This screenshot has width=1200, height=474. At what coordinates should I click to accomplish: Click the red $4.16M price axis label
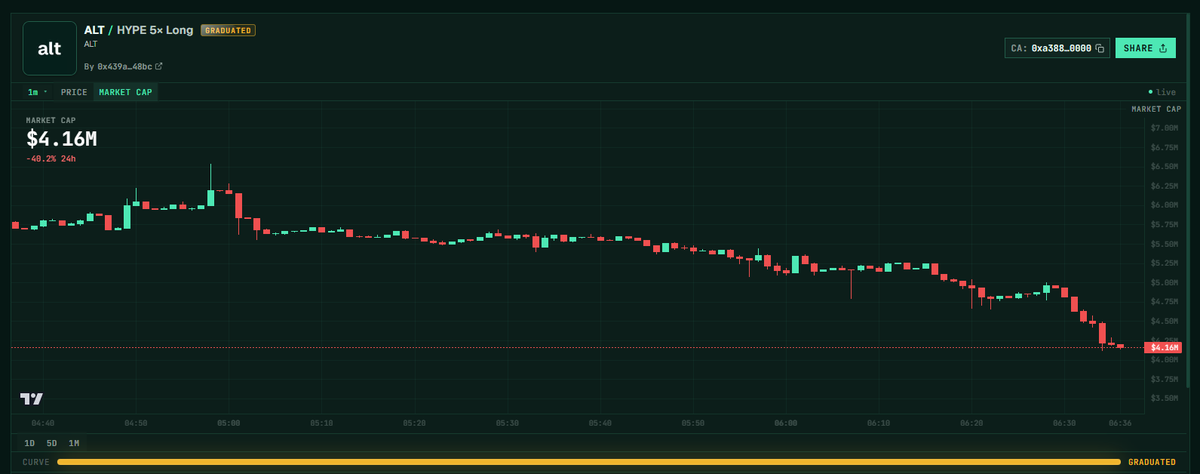[1163, 347]
